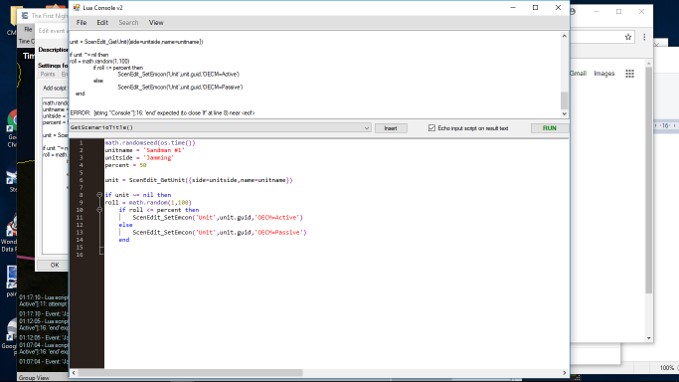679x382 pixels.
Task: Click the OECM=Active SetEmcon line
Action: pyautogui.click(x=217, y=217)
